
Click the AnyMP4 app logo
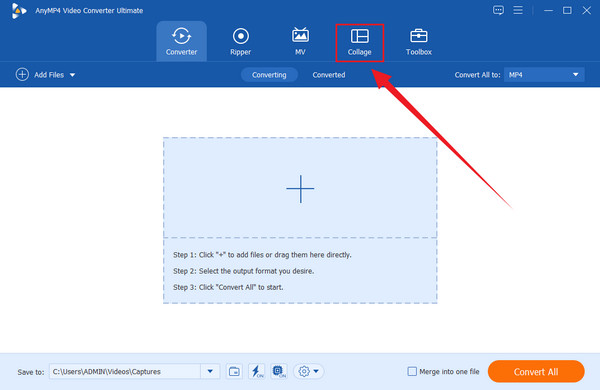(18, 11)
